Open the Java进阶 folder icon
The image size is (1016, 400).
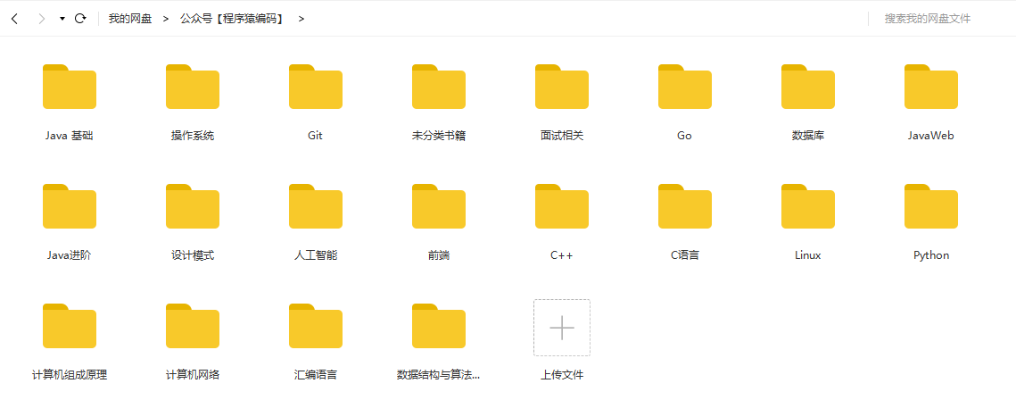(69, 206)
